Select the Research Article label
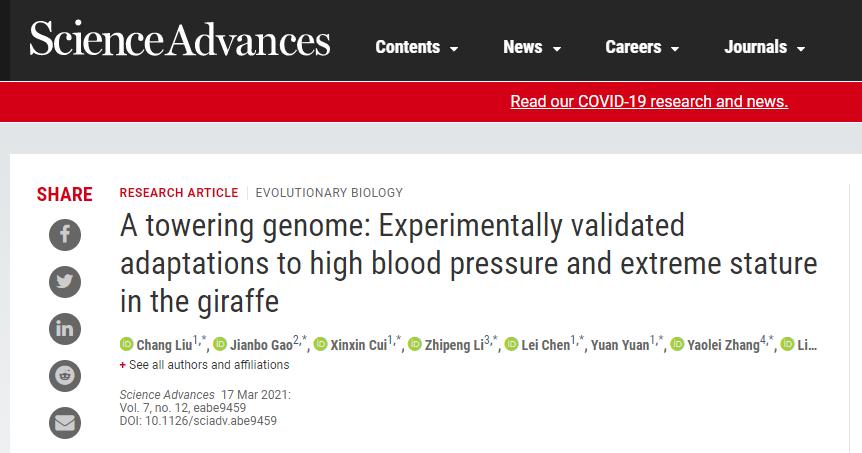The height and width of the screenshot is (453, 862). (179, 193)
